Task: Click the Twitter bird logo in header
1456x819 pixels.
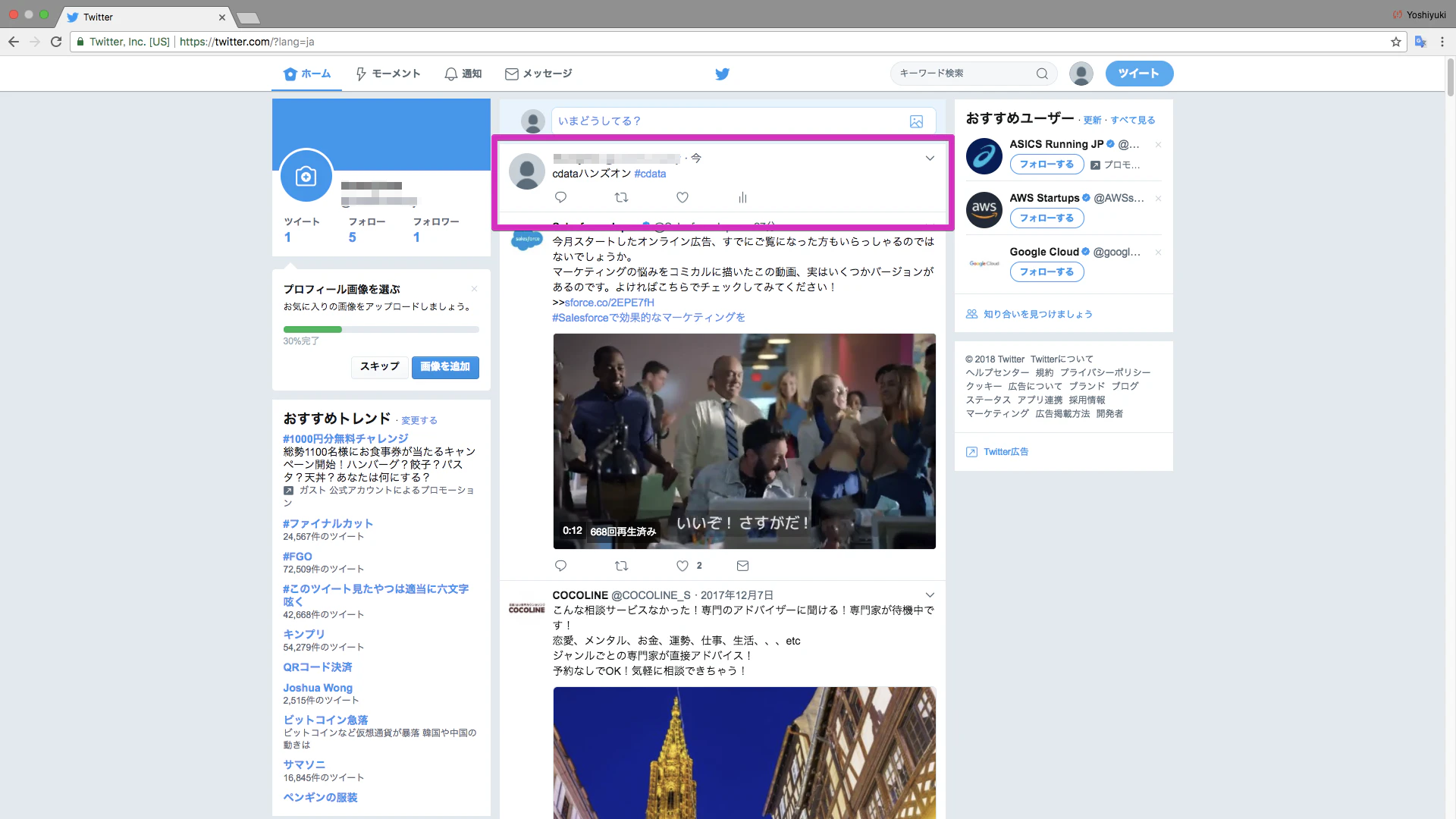Action: (x=722, y=74)
